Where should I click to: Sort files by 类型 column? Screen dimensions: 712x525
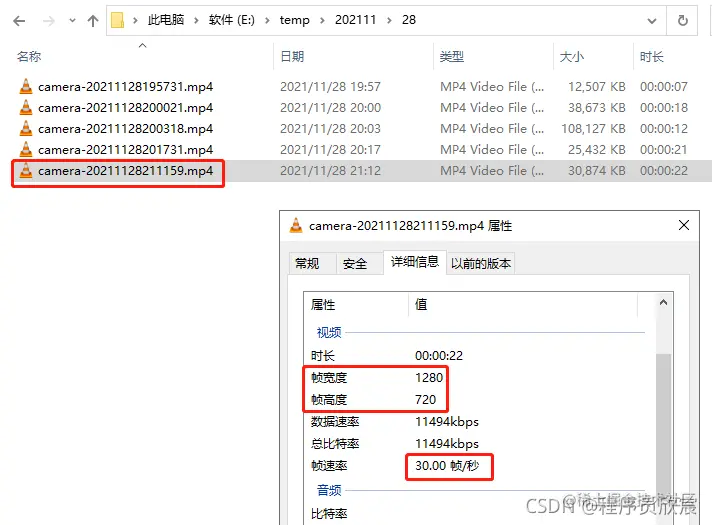point(452,57)
